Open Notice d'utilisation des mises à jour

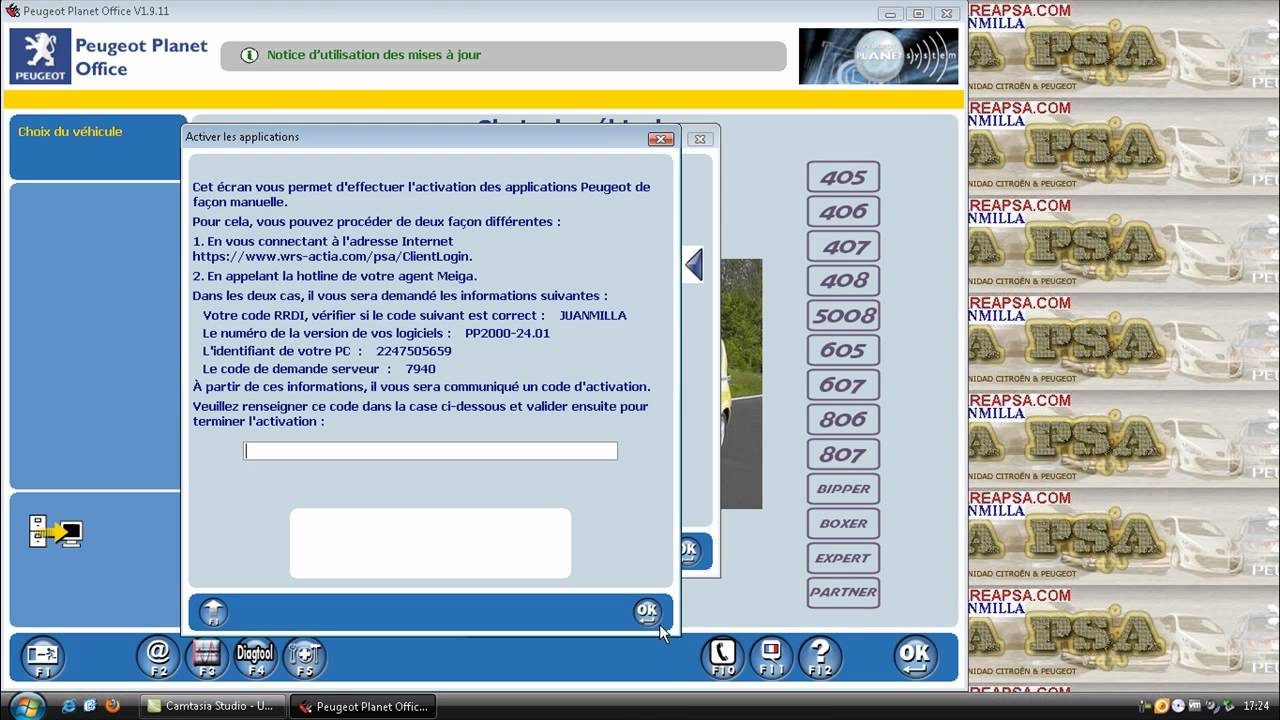(x=374, y=55)
